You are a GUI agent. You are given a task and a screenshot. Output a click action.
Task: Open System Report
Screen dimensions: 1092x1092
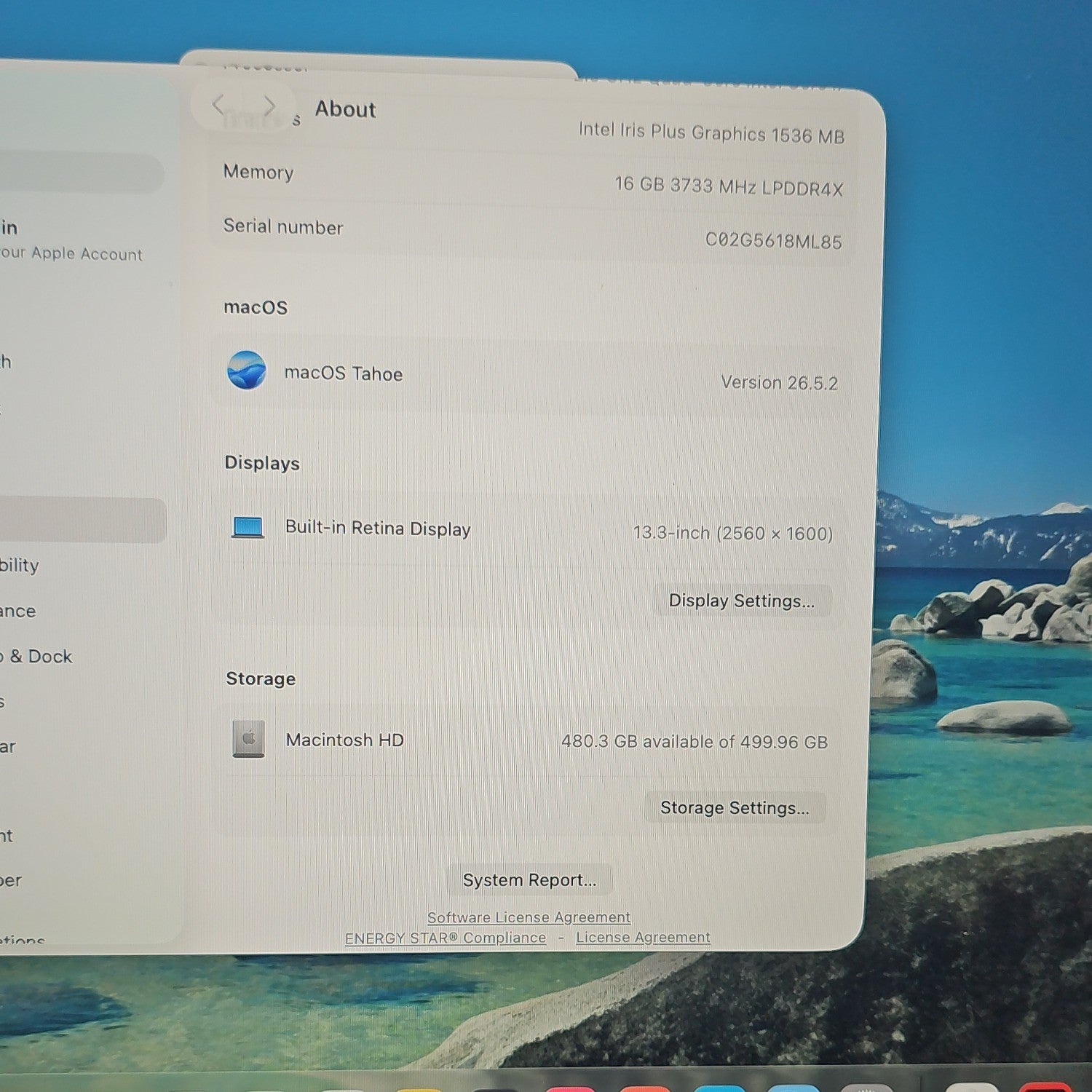(529, 879)
